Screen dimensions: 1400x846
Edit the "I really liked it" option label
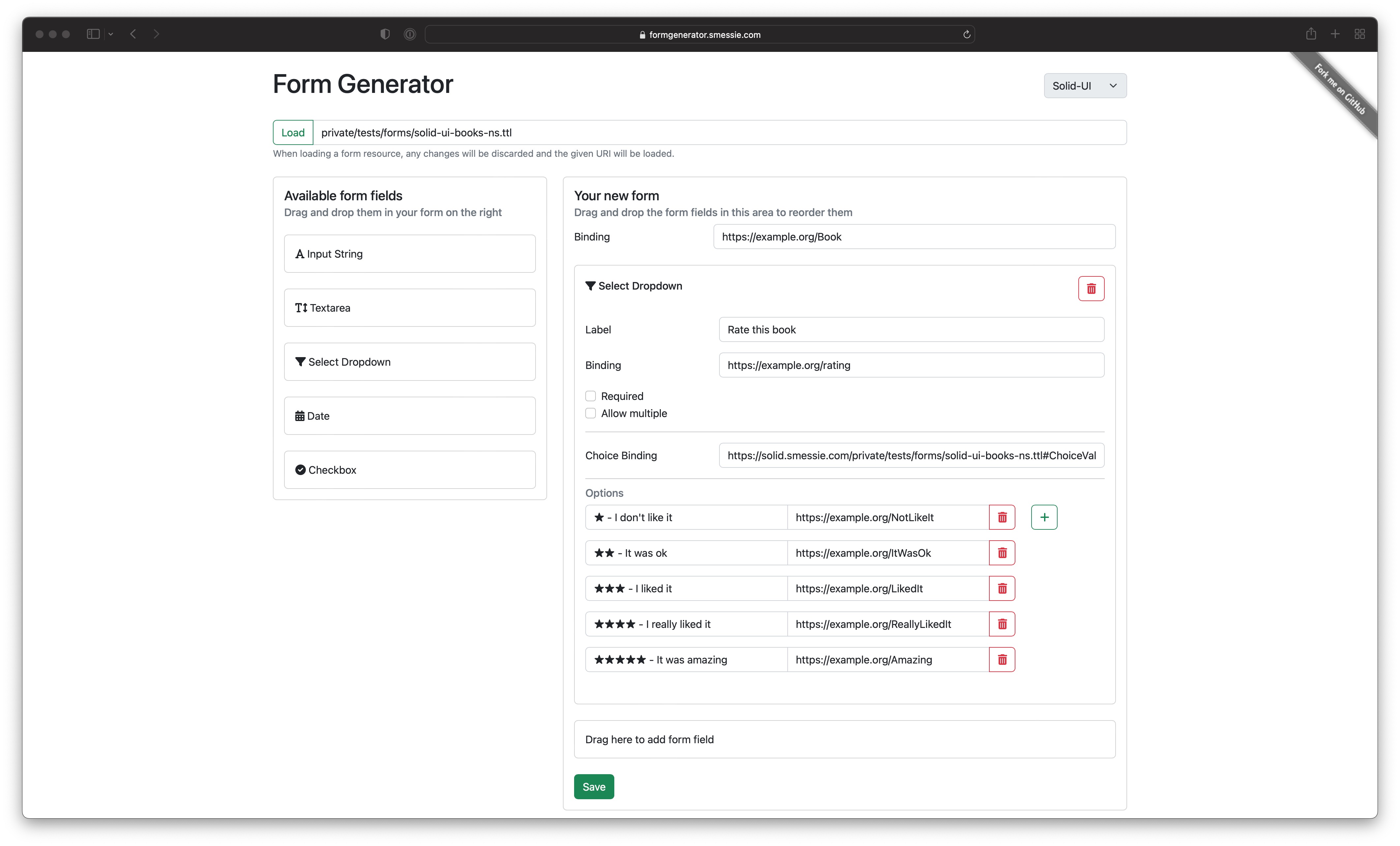pyautogui.click(x=686, y=624)
